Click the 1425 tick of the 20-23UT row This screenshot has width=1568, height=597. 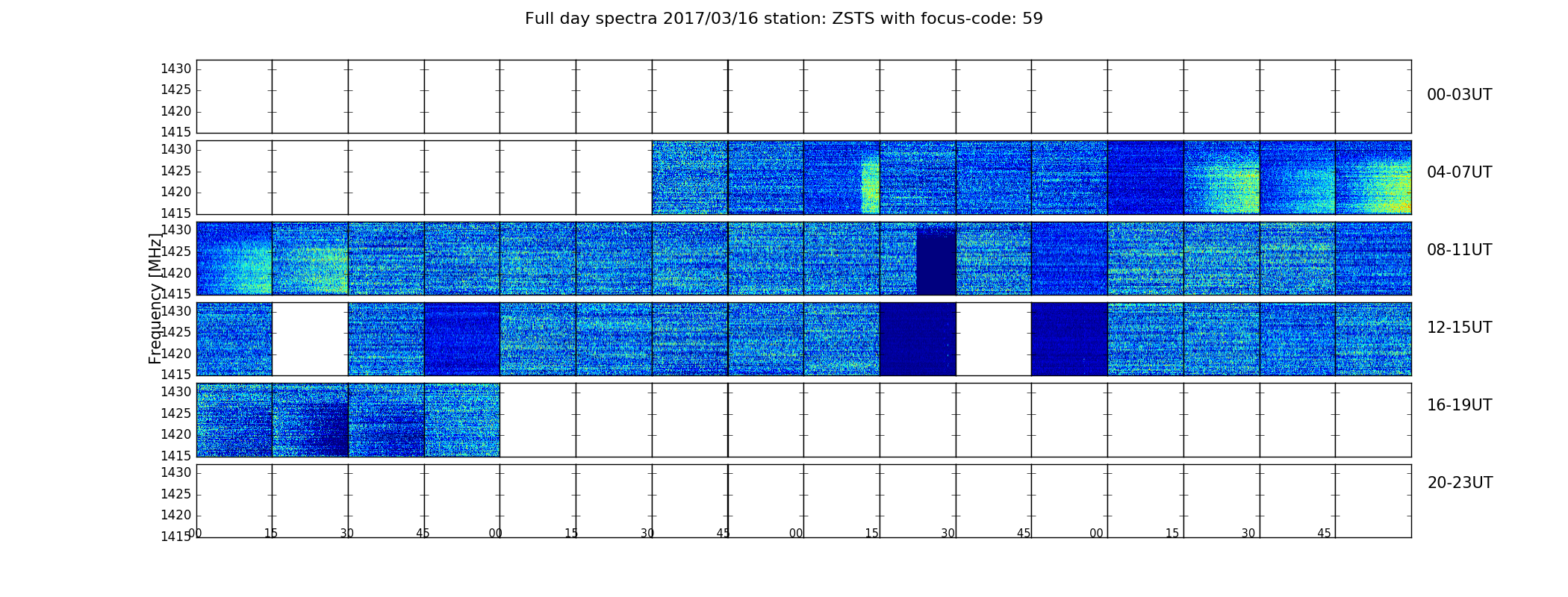[x=176, y=494]
